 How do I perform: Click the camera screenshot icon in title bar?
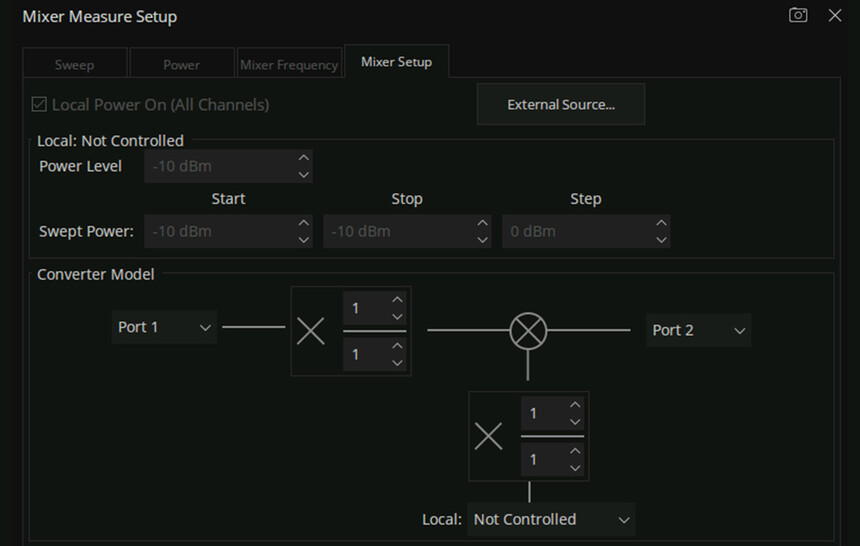pos(798,16)
